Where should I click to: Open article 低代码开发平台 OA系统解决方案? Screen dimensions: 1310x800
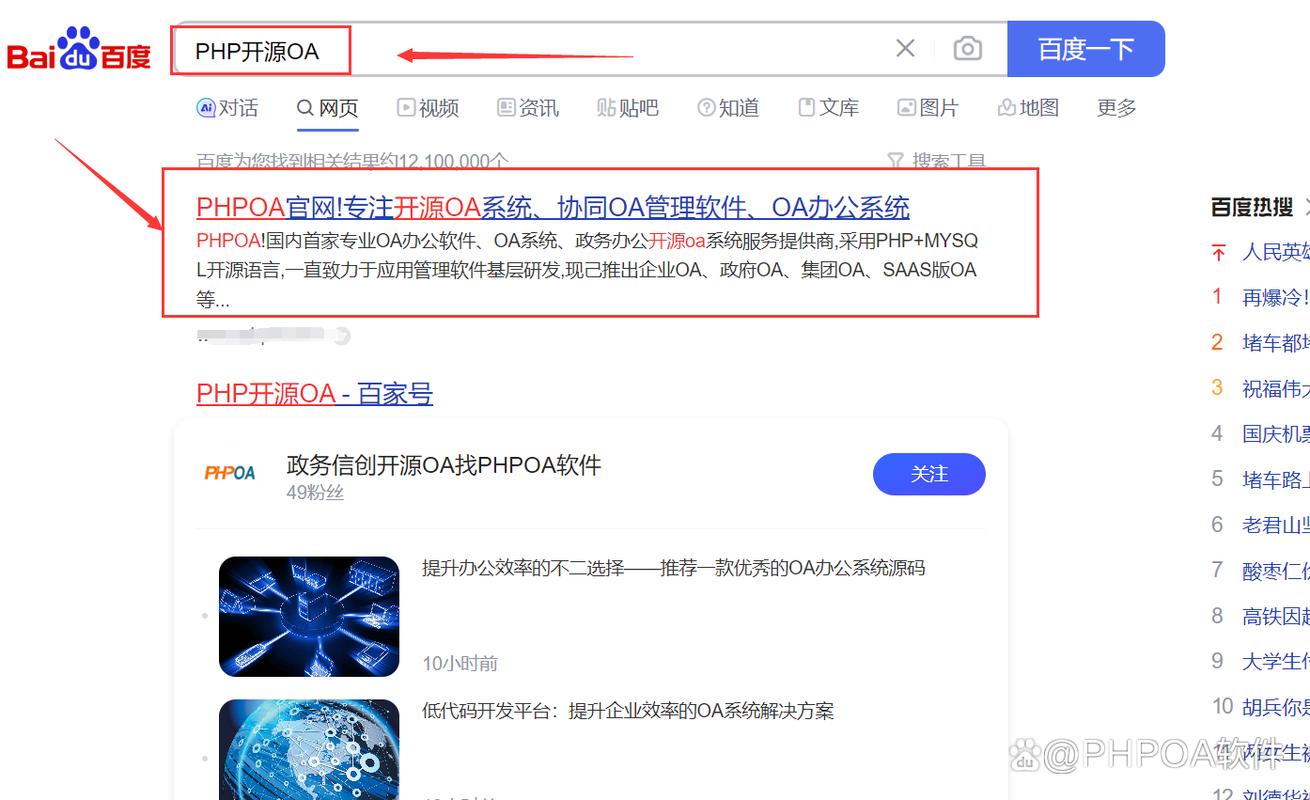coord(628,711)
